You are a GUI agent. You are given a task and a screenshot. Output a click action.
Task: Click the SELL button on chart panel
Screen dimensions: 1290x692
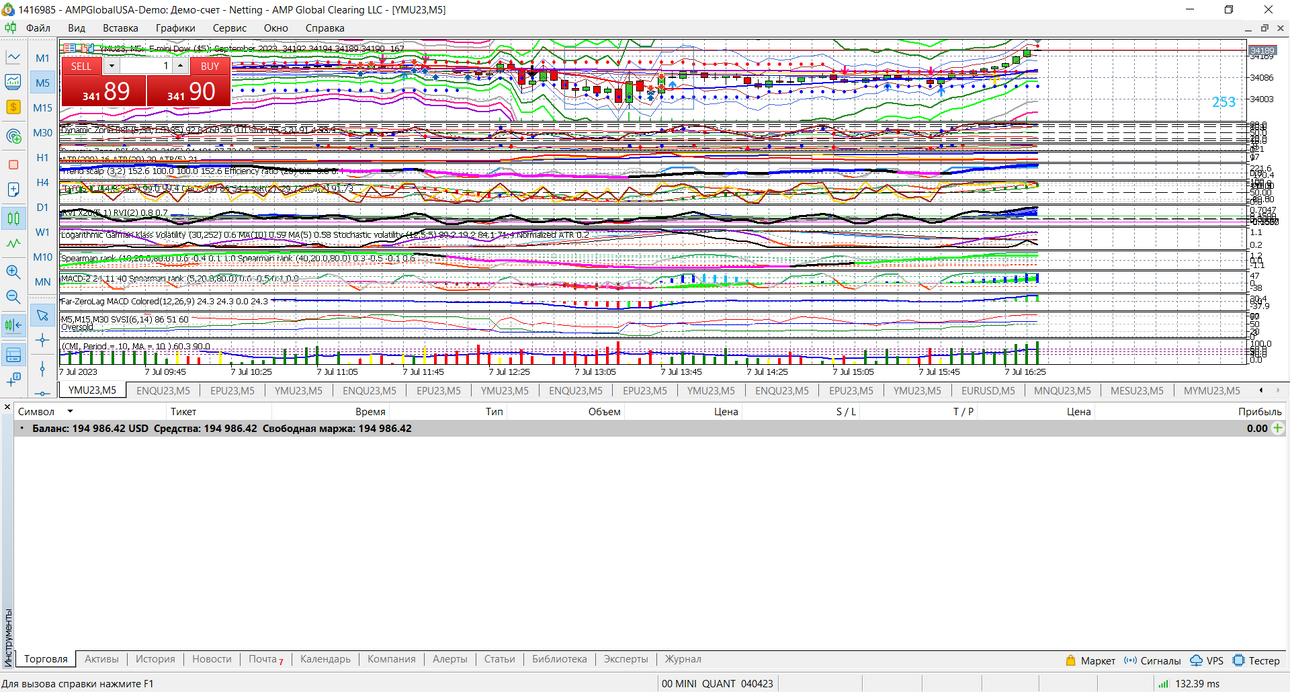click(81, 66)
